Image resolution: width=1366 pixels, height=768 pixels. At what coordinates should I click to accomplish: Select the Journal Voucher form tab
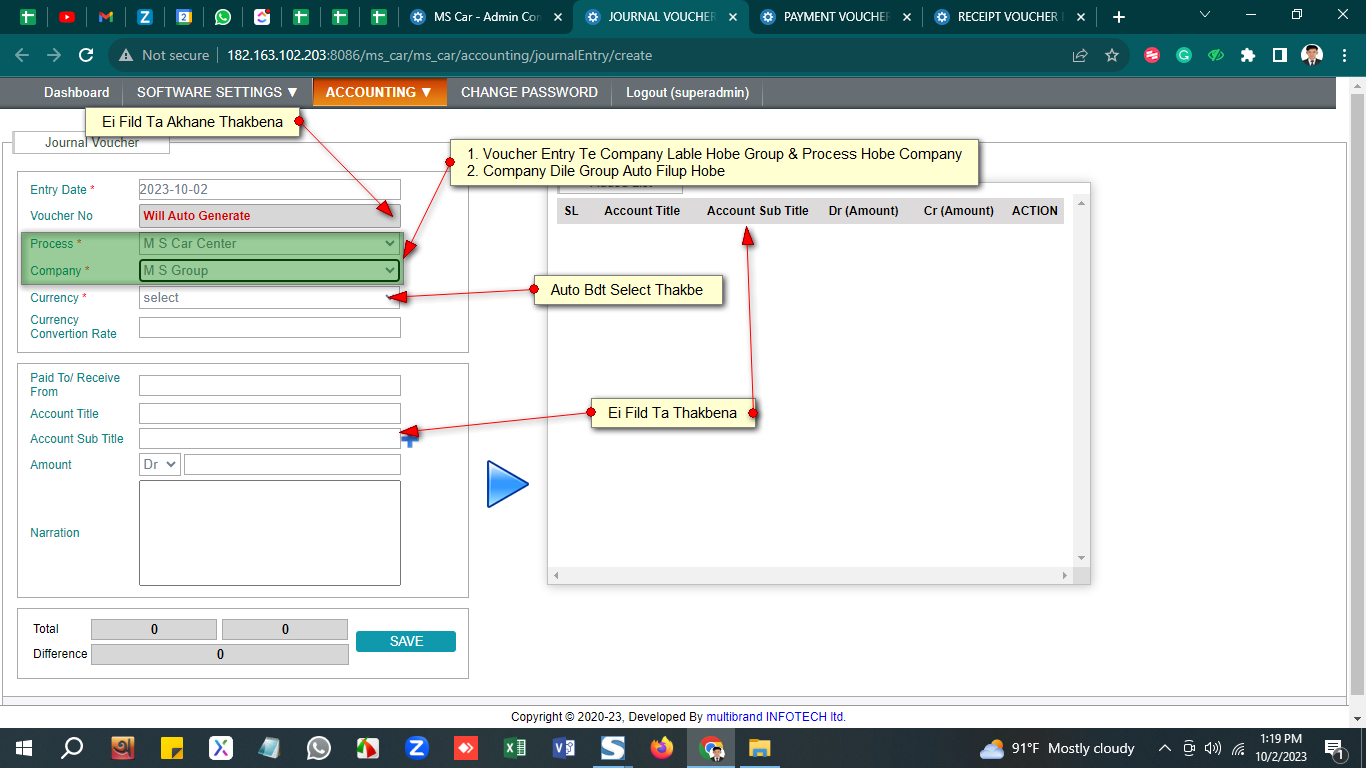[92, 143]
